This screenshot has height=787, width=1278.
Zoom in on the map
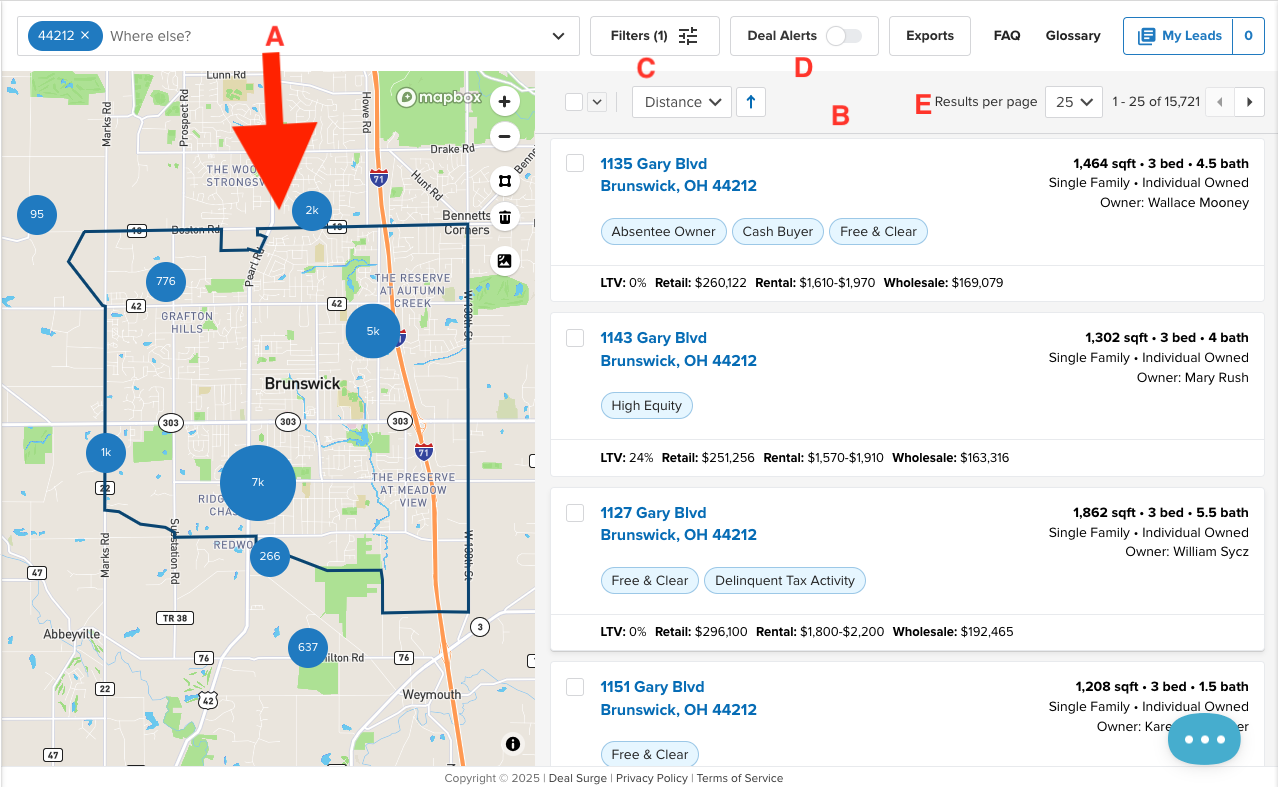tap(505, 101)
